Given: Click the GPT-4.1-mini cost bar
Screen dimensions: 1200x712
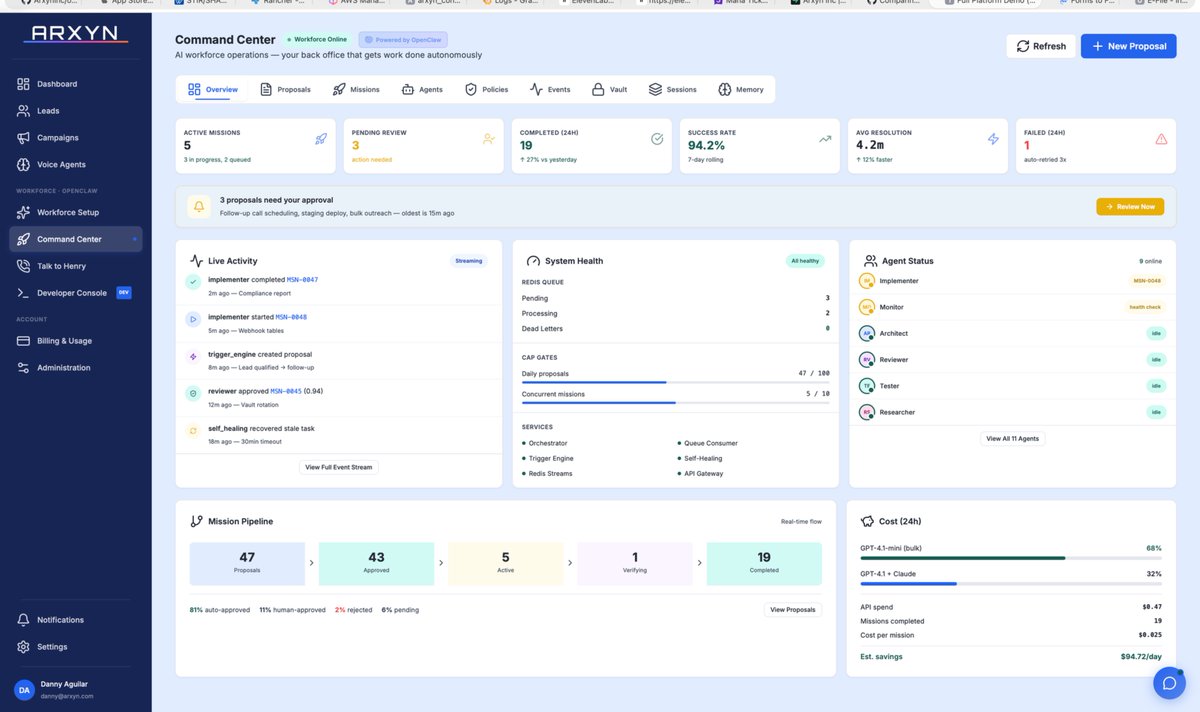Looking at the screenshot, I should tap(1011, 558).
